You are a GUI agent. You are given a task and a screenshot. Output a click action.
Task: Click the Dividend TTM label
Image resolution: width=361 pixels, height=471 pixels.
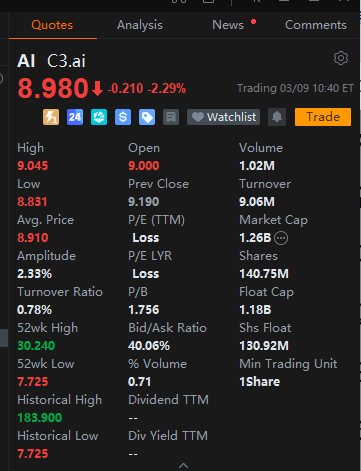click(168, 400)
